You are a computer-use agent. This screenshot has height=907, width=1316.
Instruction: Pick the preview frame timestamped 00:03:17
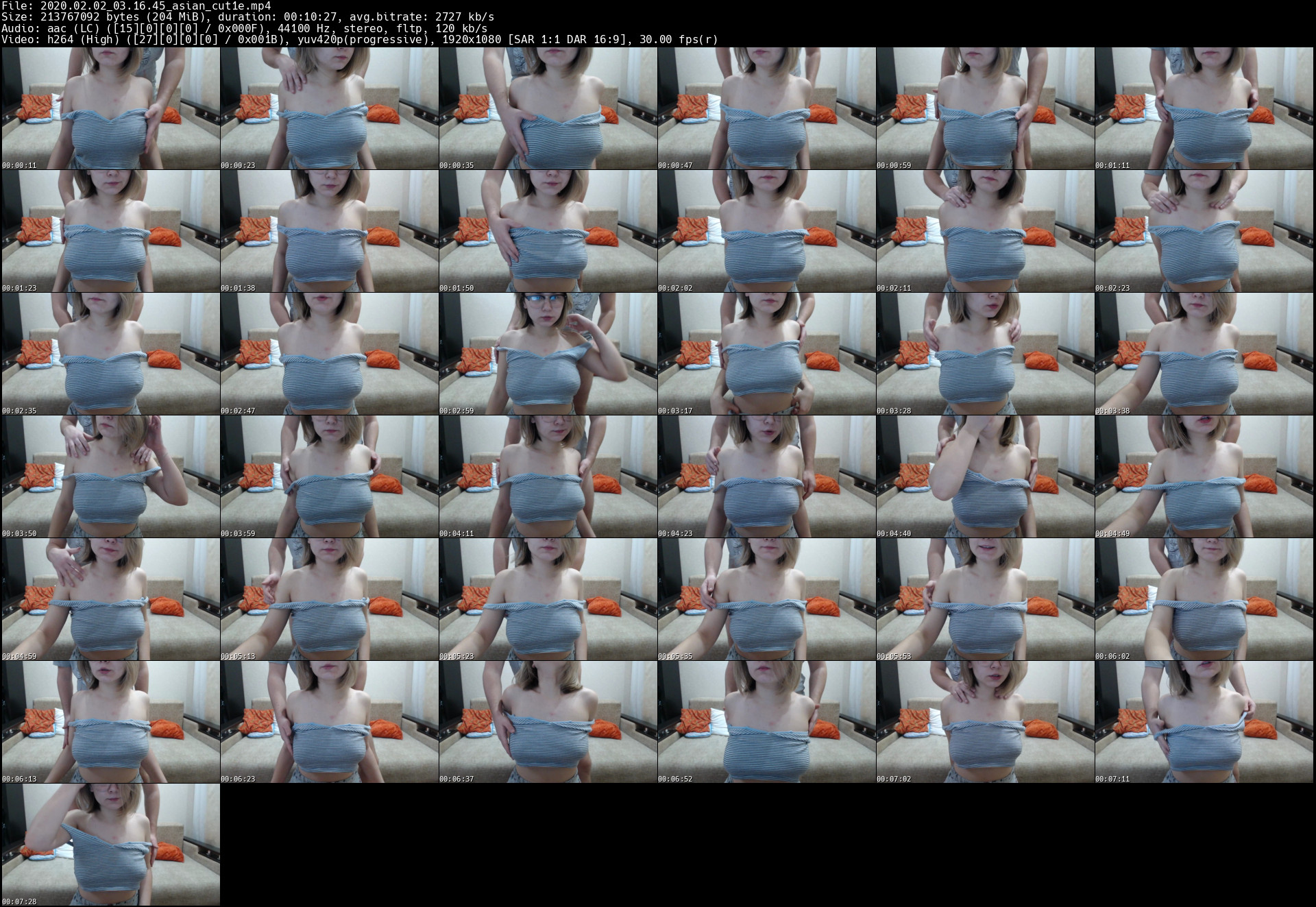pos(766,354)
